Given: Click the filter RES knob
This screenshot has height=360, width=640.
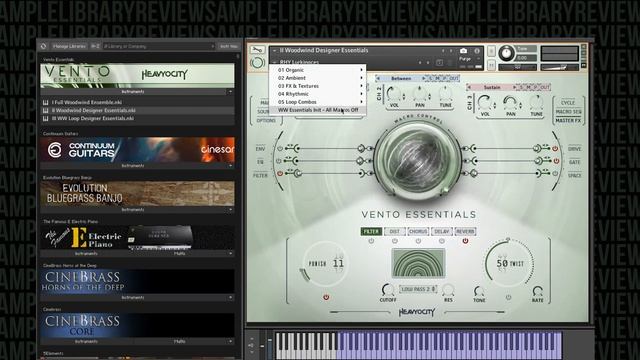Looking at the screenshot, I should coord(448,290).
